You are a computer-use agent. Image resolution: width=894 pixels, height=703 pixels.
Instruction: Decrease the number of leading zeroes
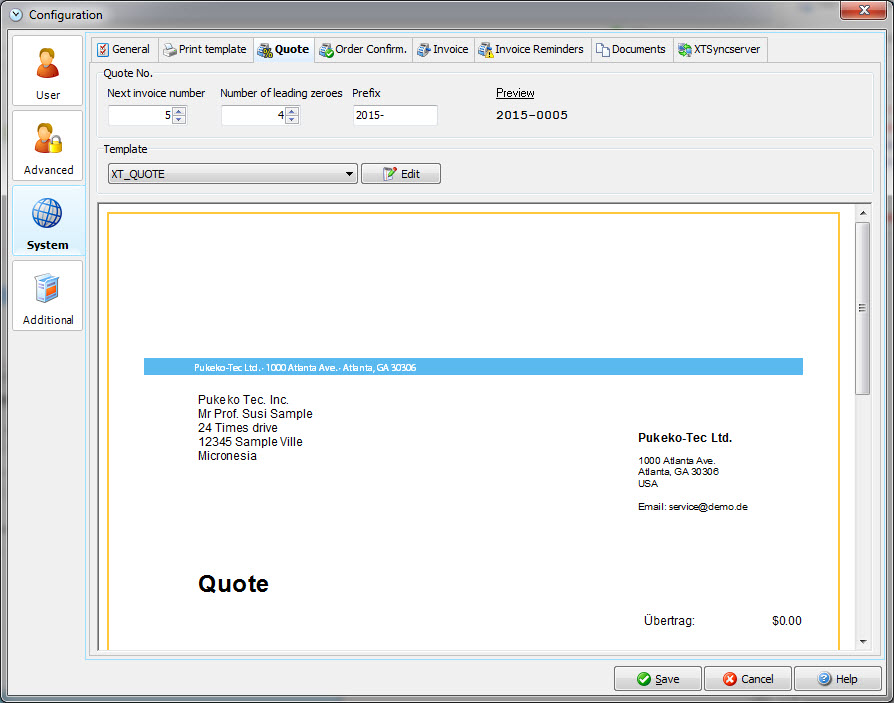tap(292, 120)
